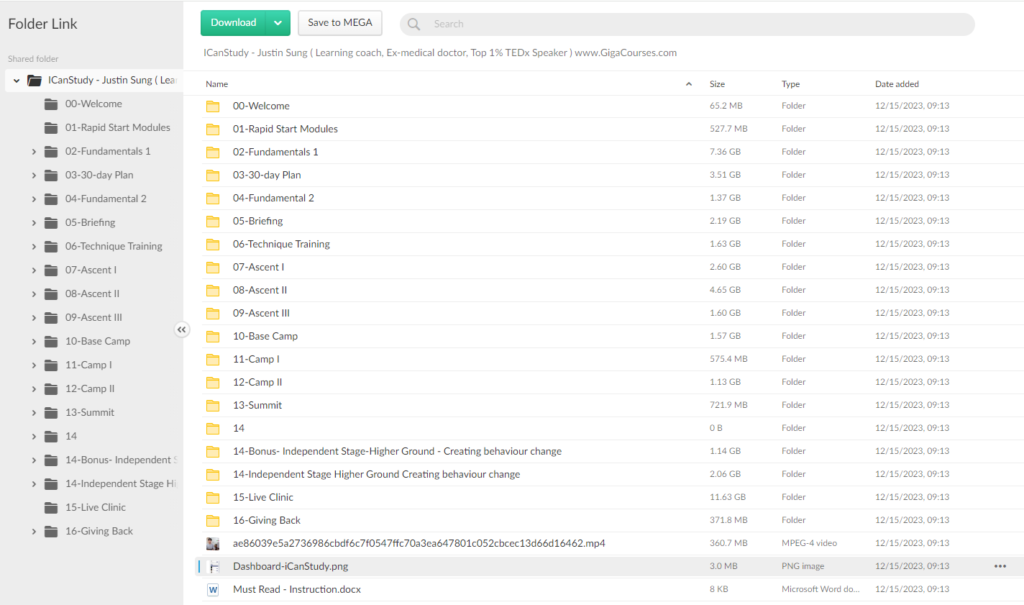Sort files by the Date added column
The image size is (1024, 605).
pos(897,84)
